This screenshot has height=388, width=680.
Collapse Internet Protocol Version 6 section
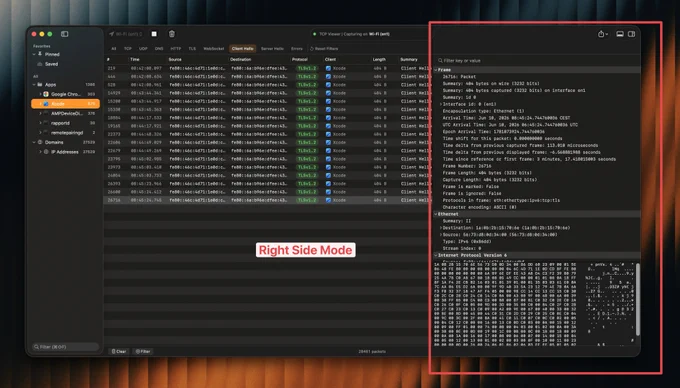tap(436, 255)
